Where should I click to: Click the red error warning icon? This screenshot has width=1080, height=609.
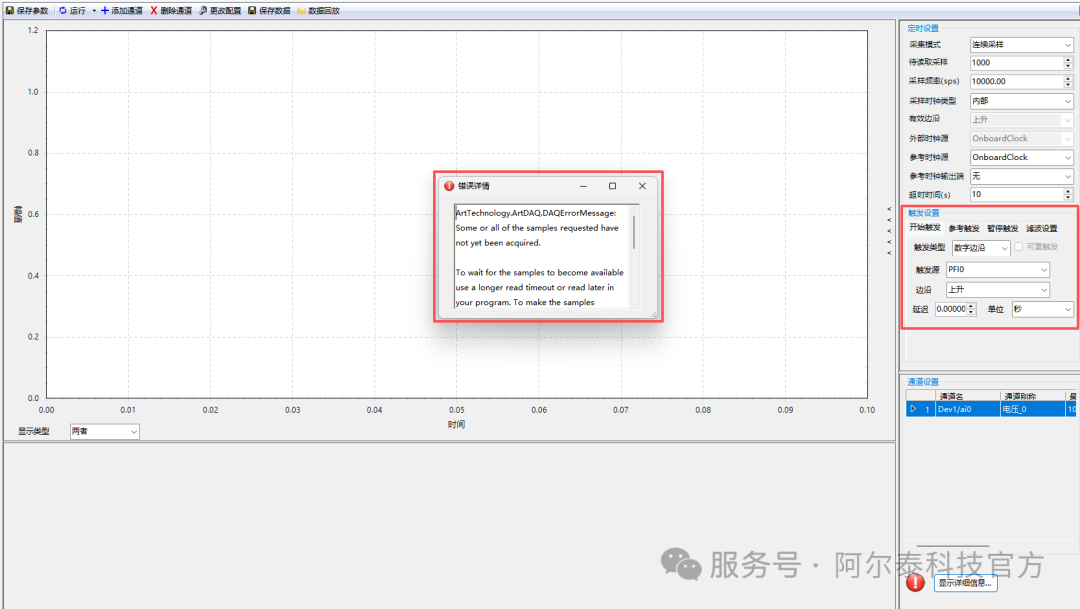pyautogui.click(x=914, y=583)
